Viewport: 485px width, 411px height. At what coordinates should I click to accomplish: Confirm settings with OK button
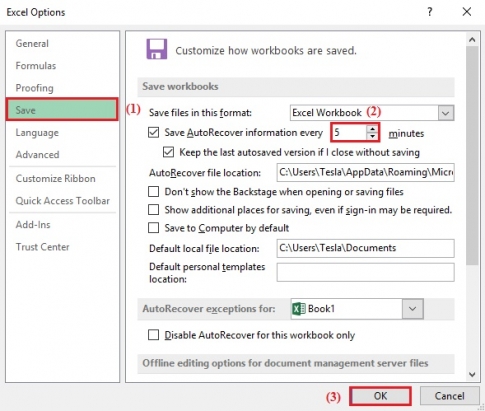[x=380, y=396]
